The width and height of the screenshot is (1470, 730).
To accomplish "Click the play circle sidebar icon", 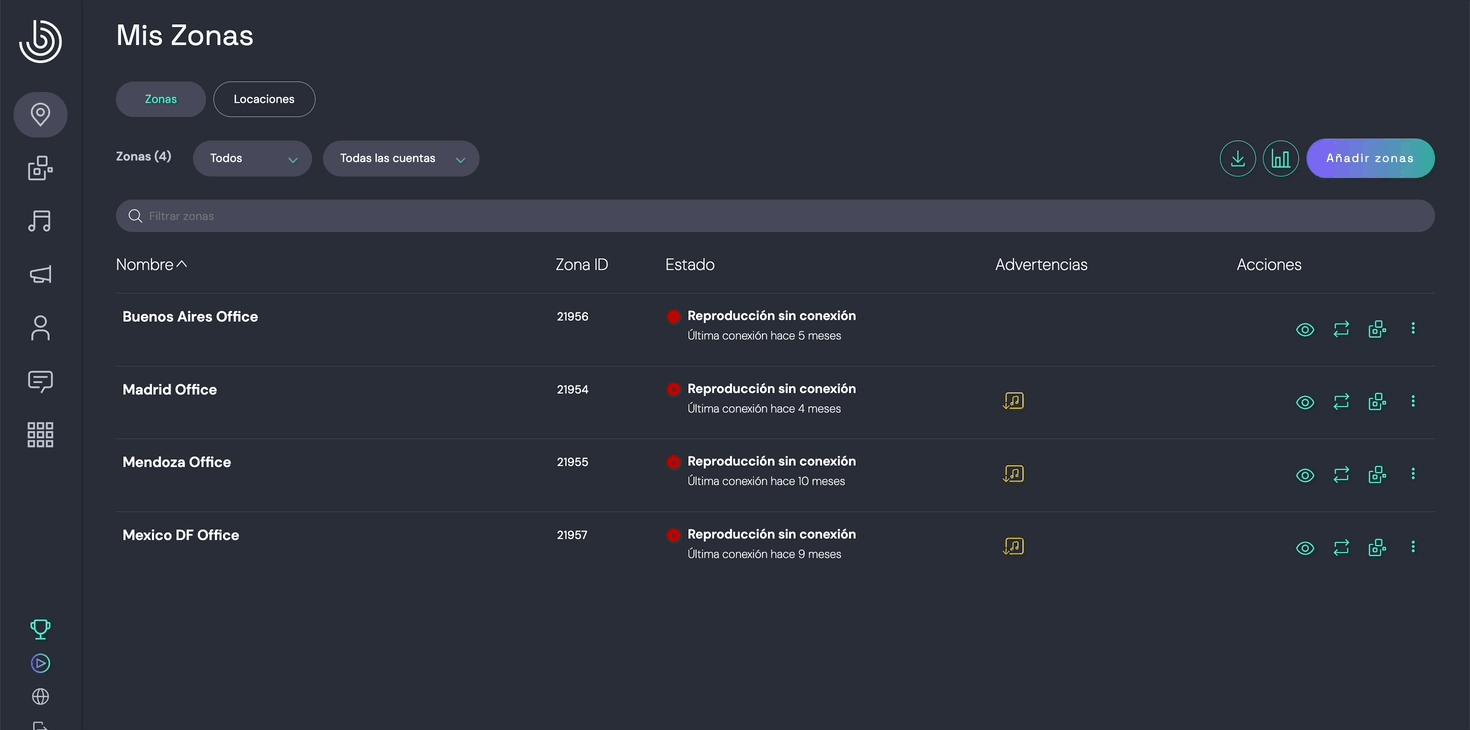I will [x=40, y=663].
